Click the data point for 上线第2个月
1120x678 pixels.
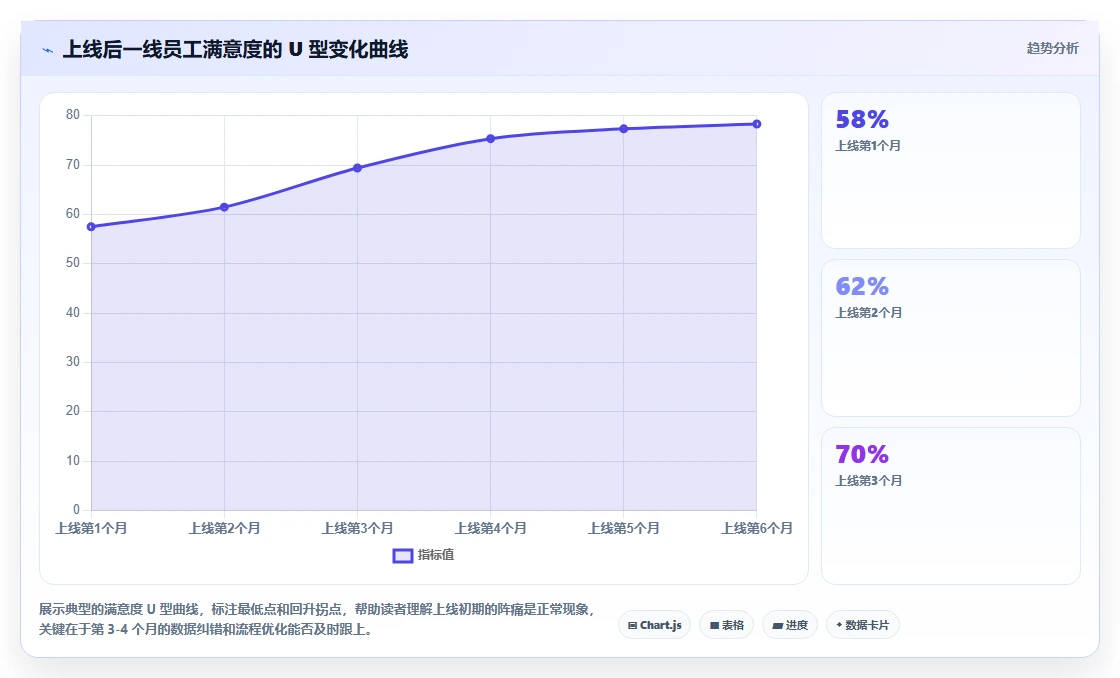[x=224, y=207]
